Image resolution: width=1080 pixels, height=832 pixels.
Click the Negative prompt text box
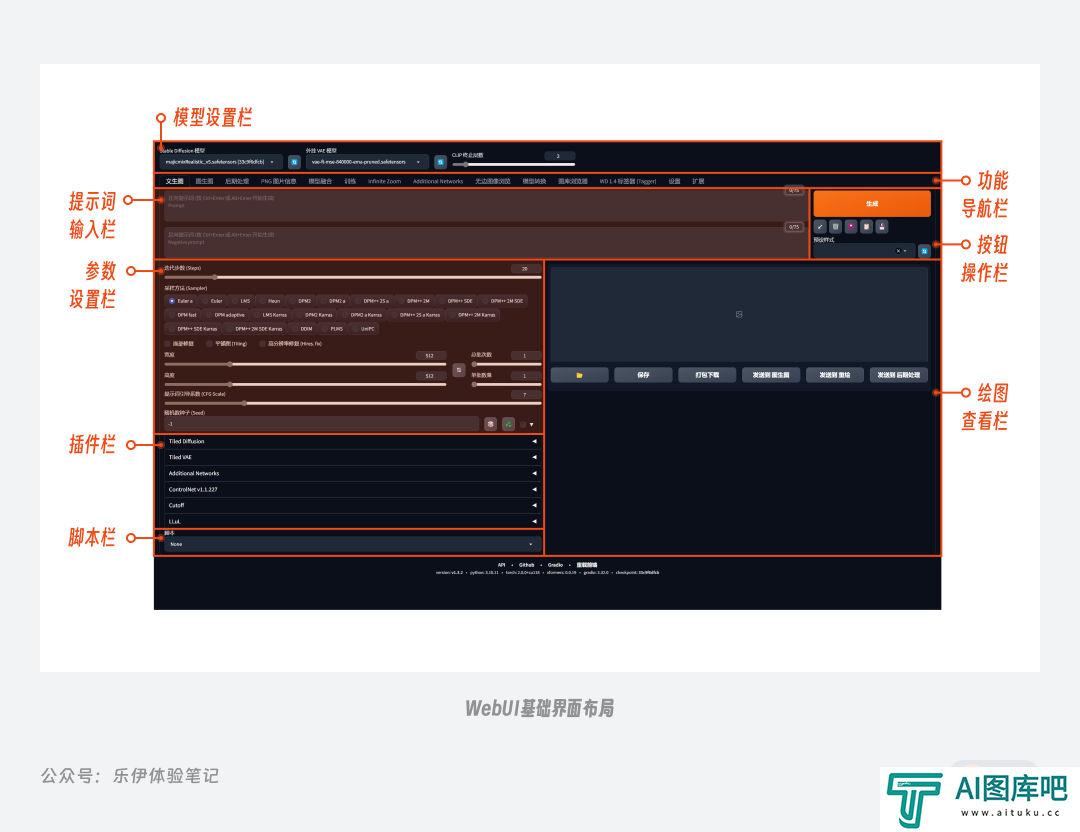pos(484,241)
